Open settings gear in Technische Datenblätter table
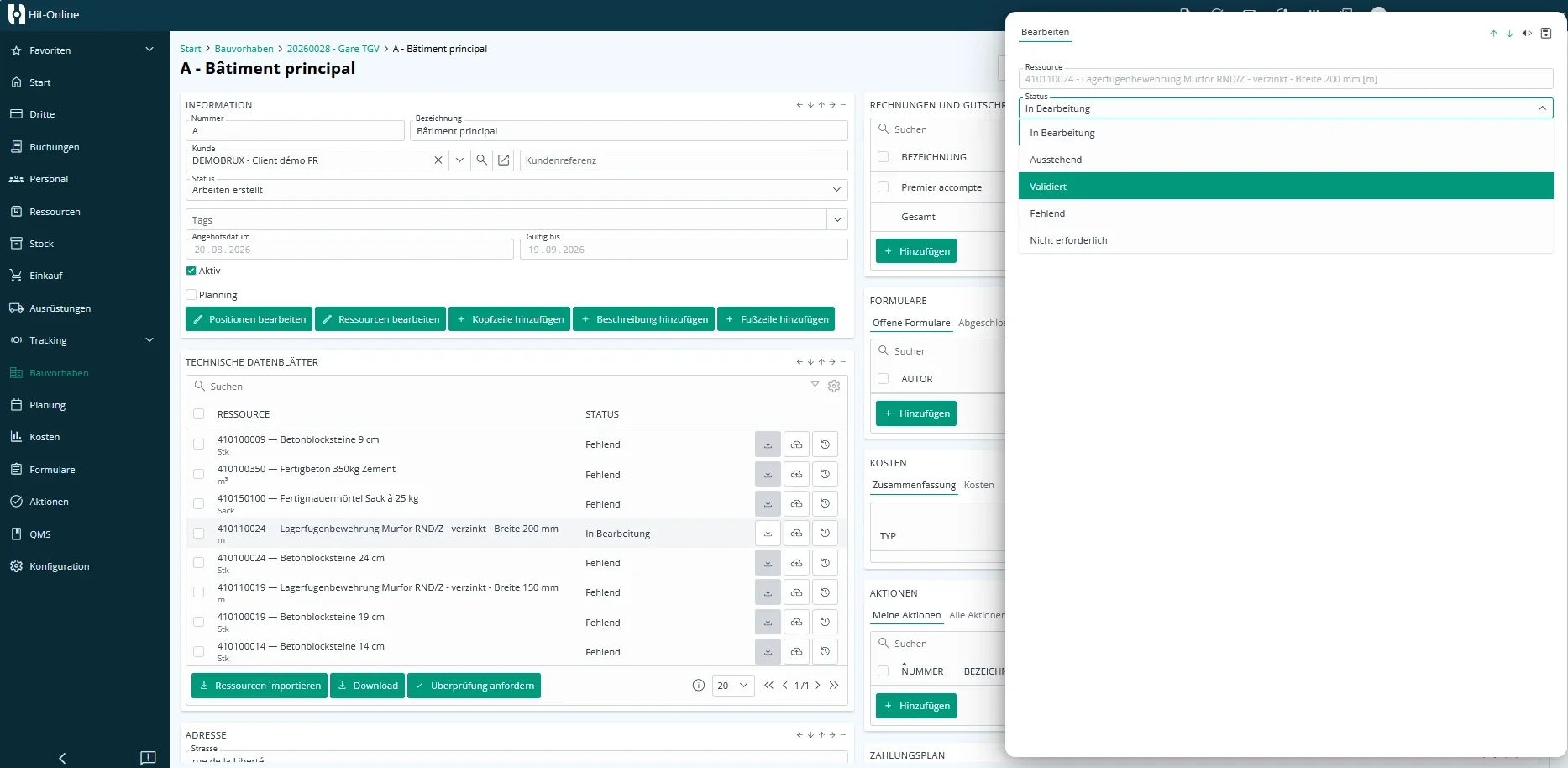This screenshot has height=768, width=1568. pos(834,386)
